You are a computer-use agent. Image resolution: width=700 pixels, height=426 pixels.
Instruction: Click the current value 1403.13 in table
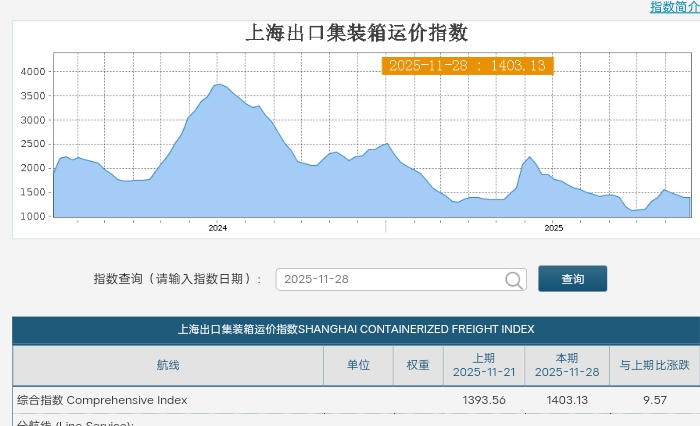(x=567, y=400)
